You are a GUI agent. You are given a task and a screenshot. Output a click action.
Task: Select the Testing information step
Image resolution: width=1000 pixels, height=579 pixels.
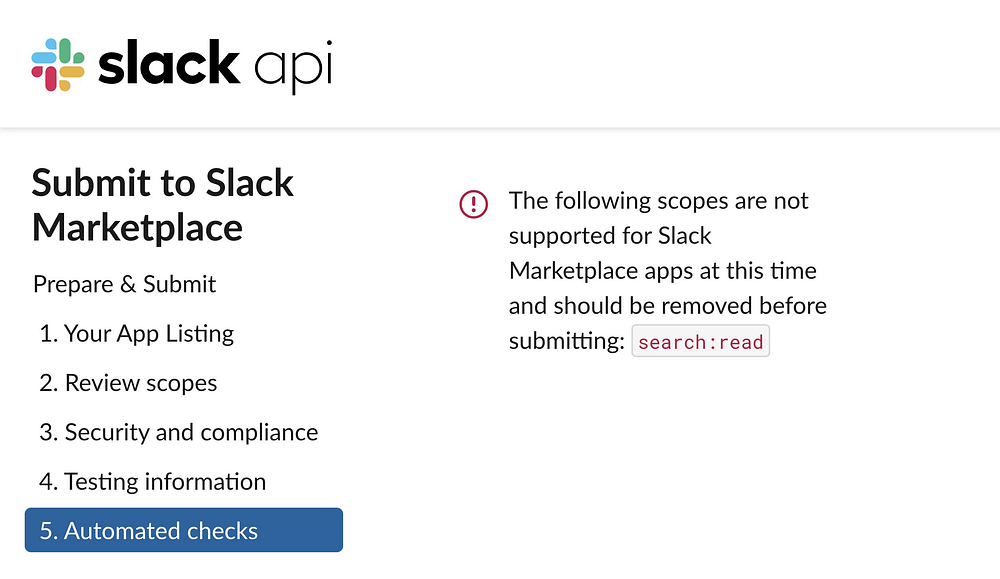coord(152,481)
